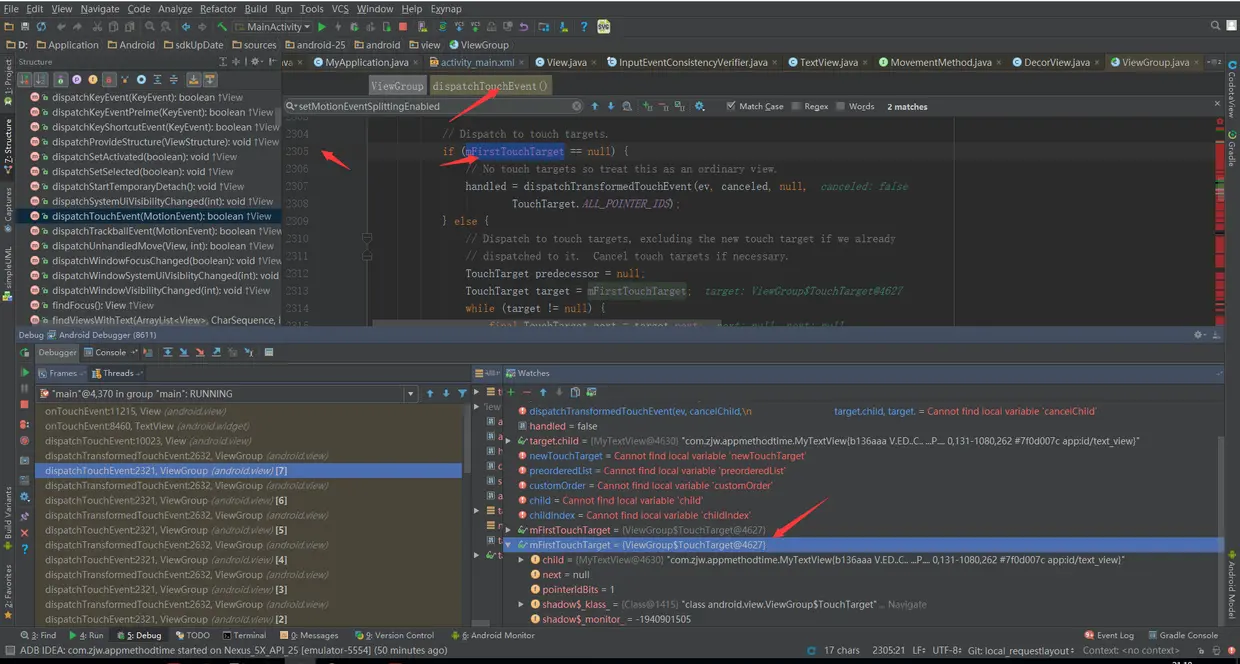
Task: Toggle Autoscroll from Source in Structure
Action: click(210, 79)
